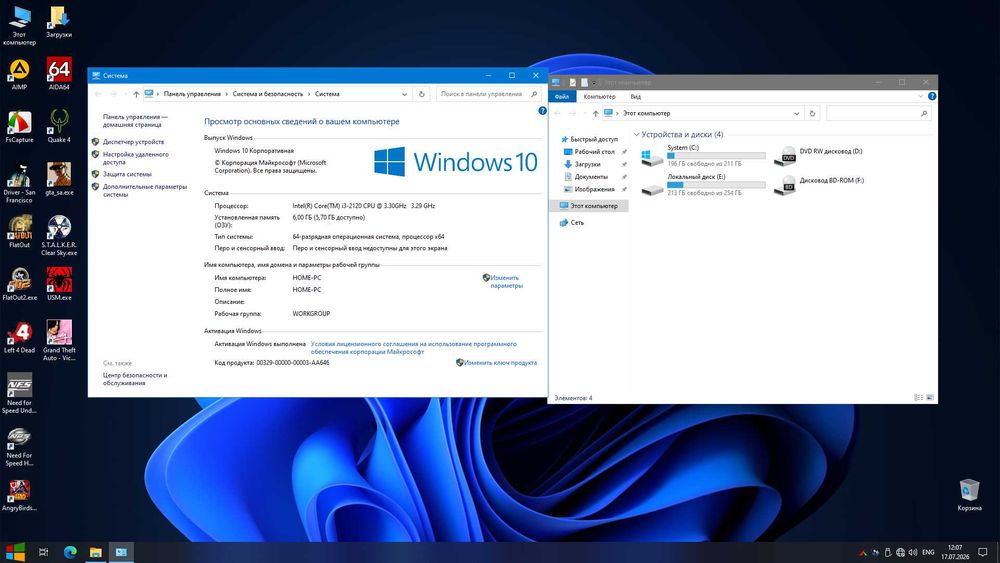Select the FsCapture desktop icon
The height and width of the screenshot is (563, 1000).
(x=19, y=126)
